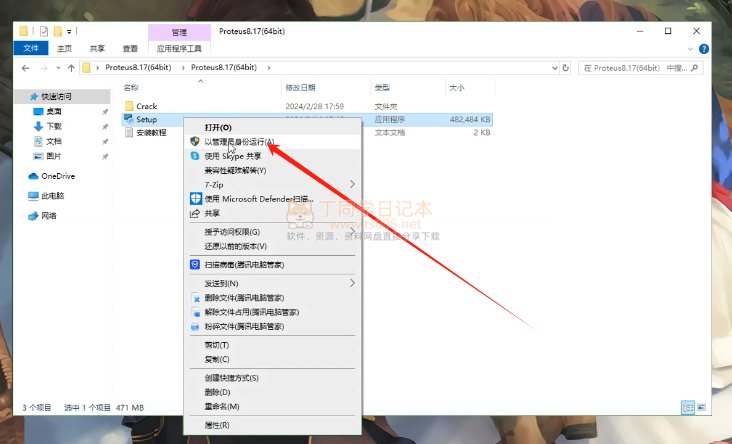The height and width of the screenshot is (444, 732).
Task: Open the File (文件) ribbon tab
Action: coord(31,48)
